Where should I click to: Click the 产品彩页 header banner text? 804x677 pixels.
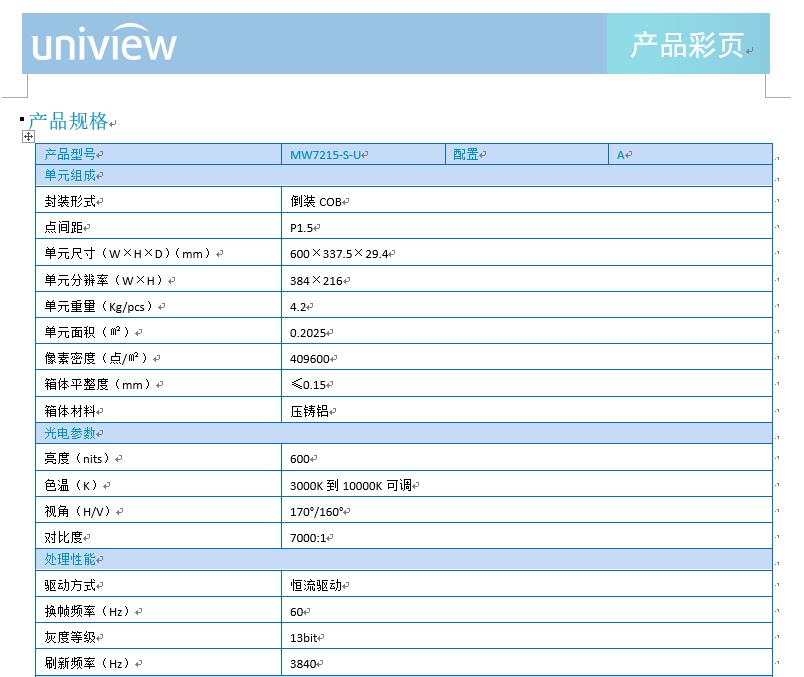687,45
